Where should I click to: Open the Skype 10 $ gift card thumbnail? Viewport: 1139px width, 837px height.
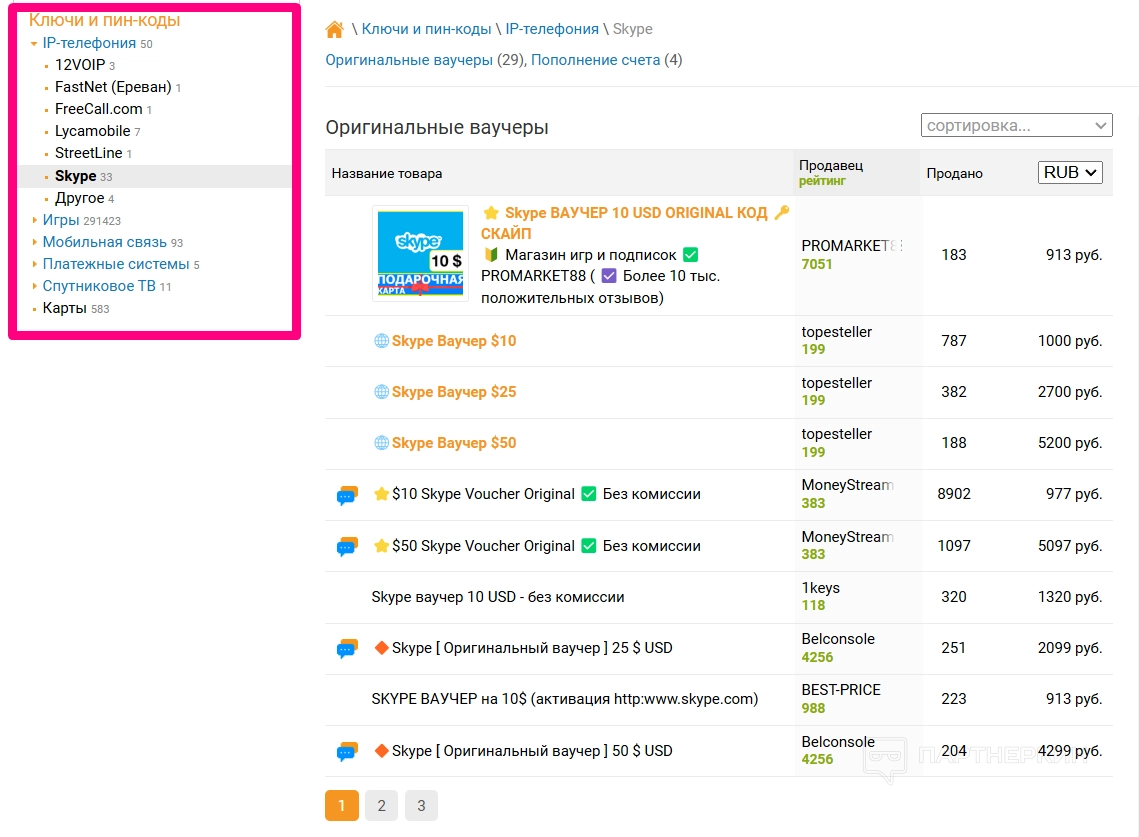(x=421, y=253)
